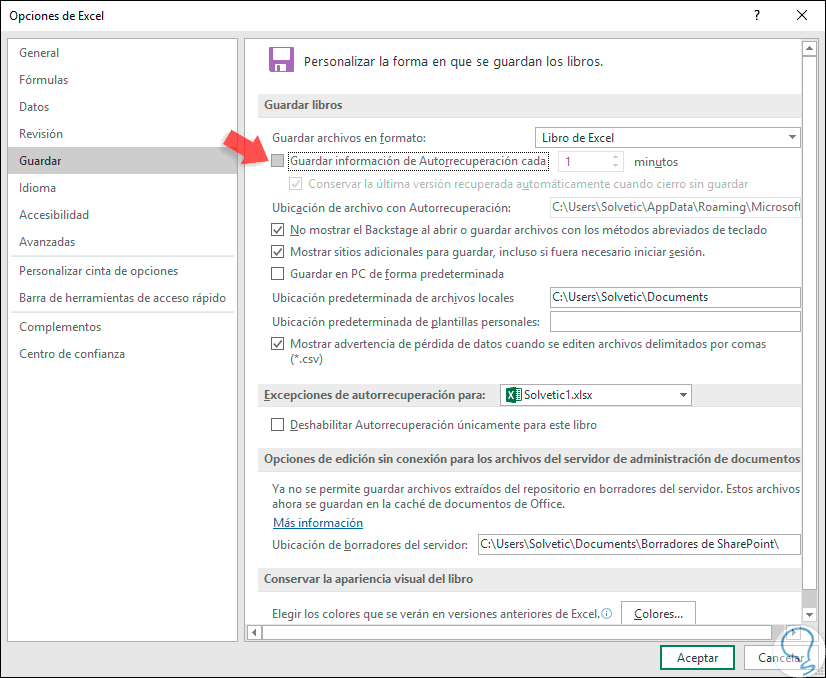The image size is (826, 678).
Task: Open Barra de herramientas de acceso rápido
Action: coord(122,298)
